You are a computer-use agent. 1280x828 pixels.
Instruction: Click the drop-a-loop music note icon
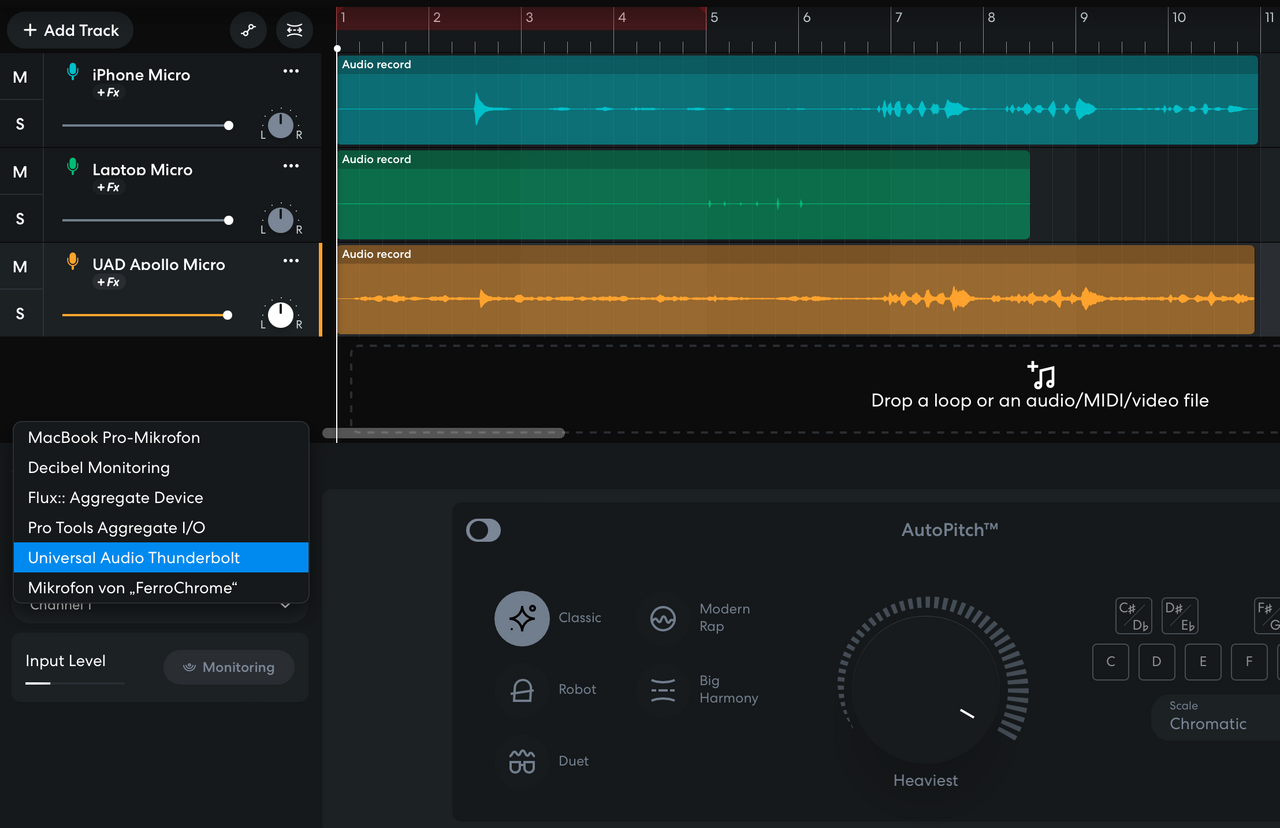tap(1041, 375)
